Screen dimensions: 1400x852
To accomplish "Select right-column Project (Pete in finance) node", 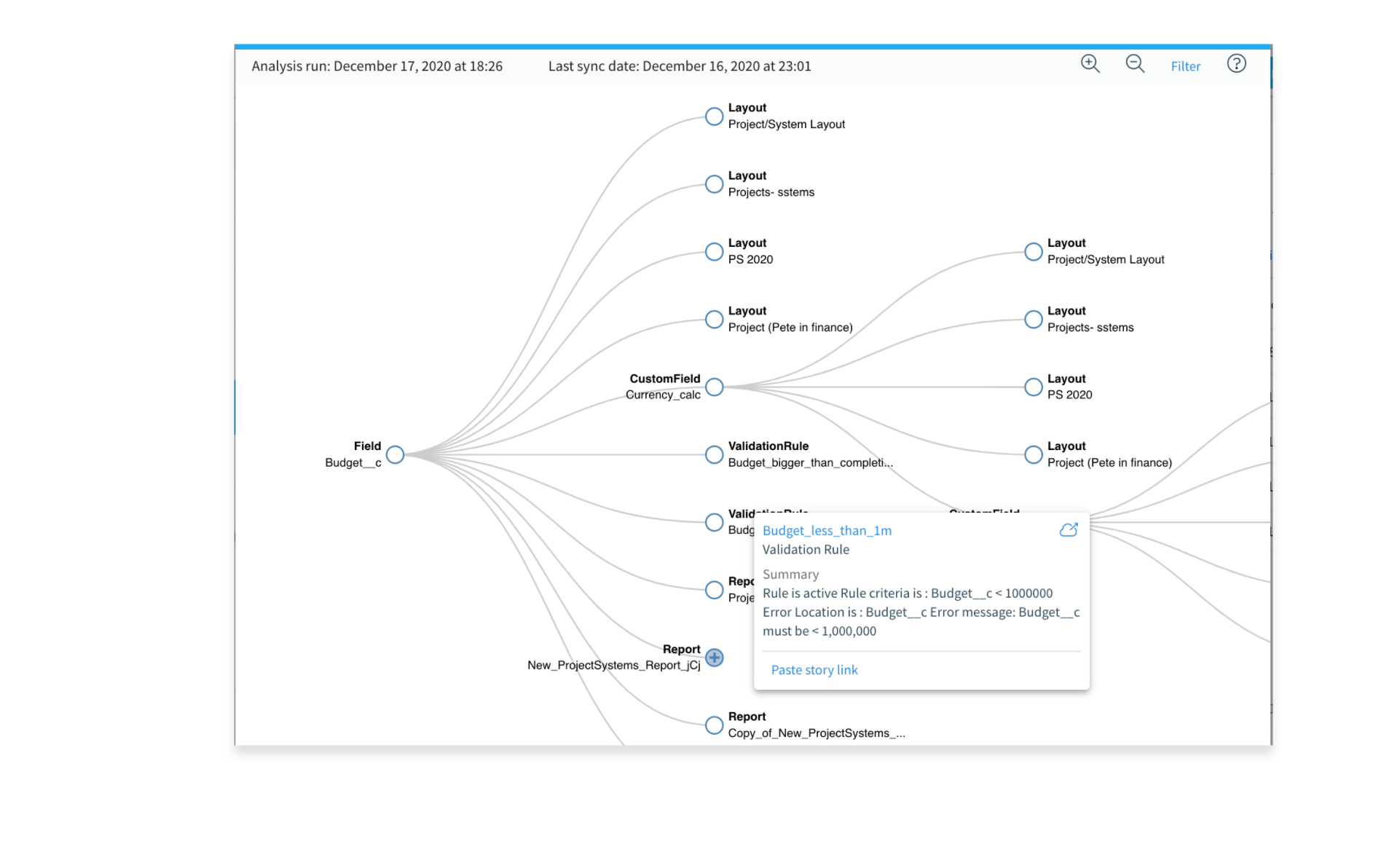I will coord(1034,455).
